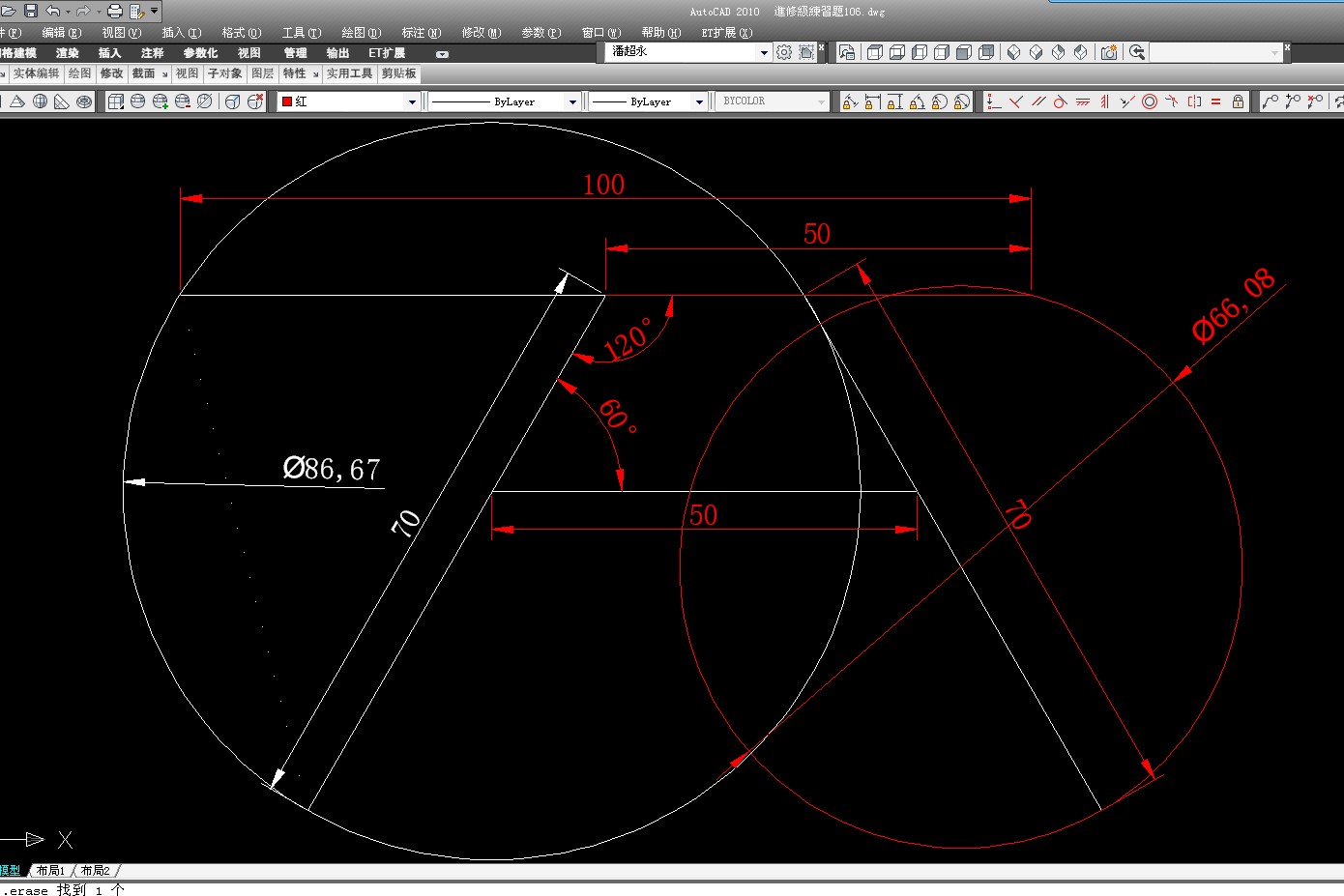Click the camera create icon

point(1109,52)
